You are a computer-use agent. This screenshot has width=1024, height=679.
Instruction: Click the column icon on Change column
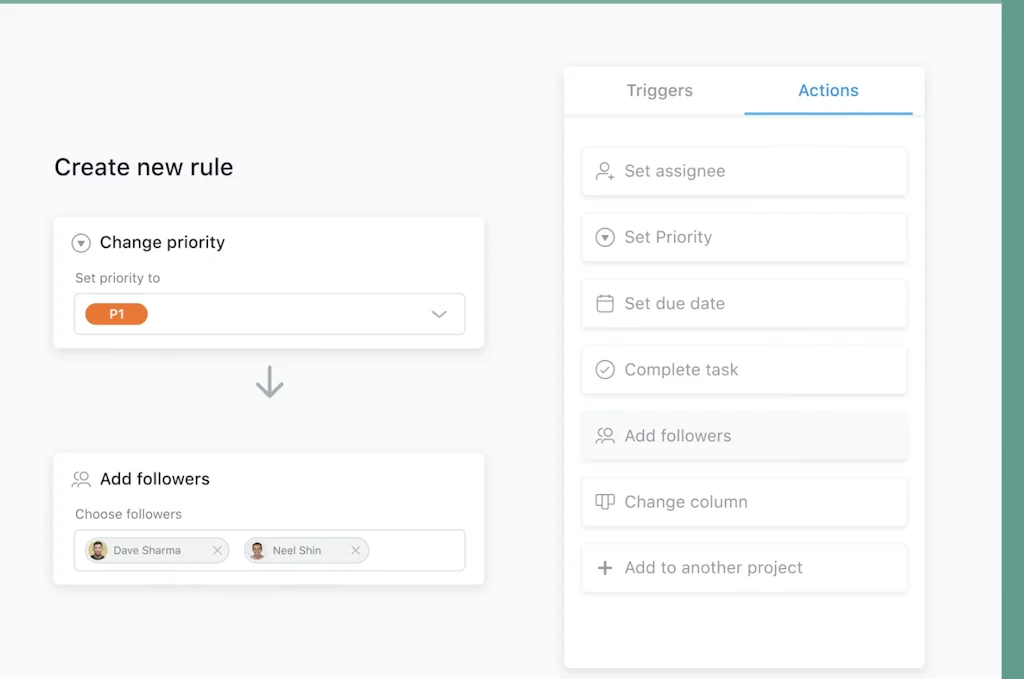tap(604, 501)
